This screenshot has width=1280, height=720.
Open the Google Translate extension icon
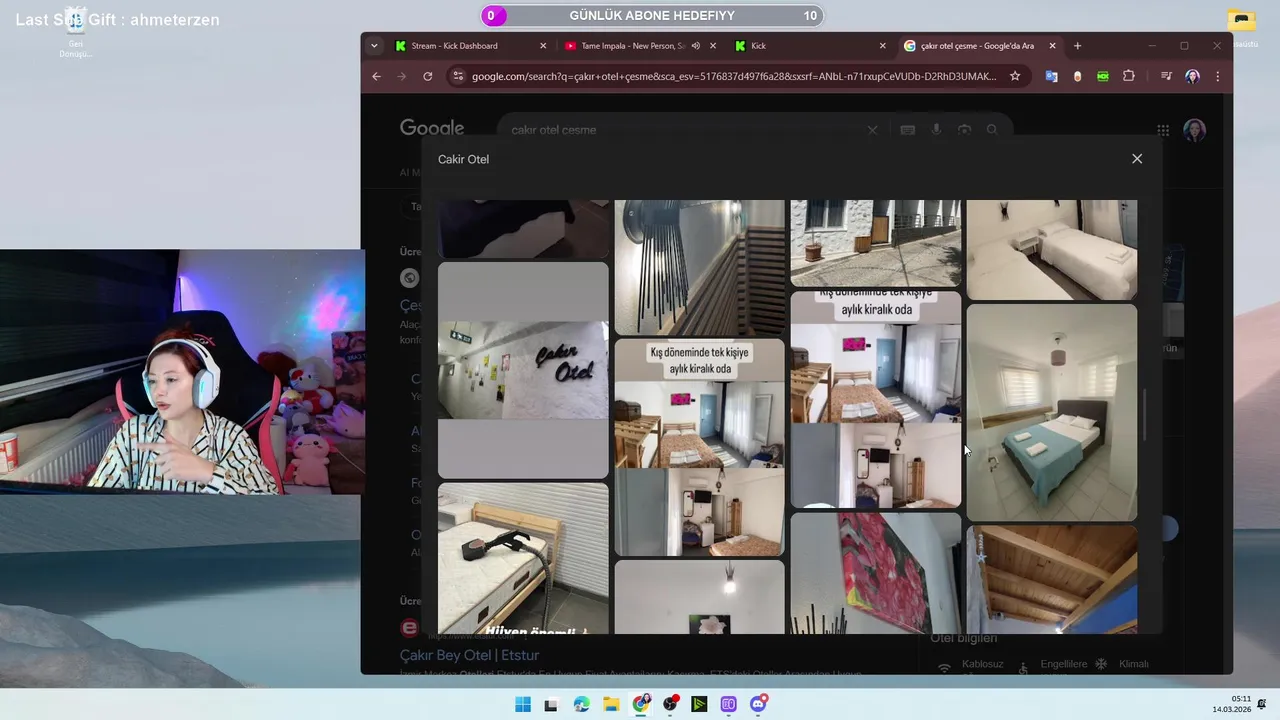(x=1051, y=76)
